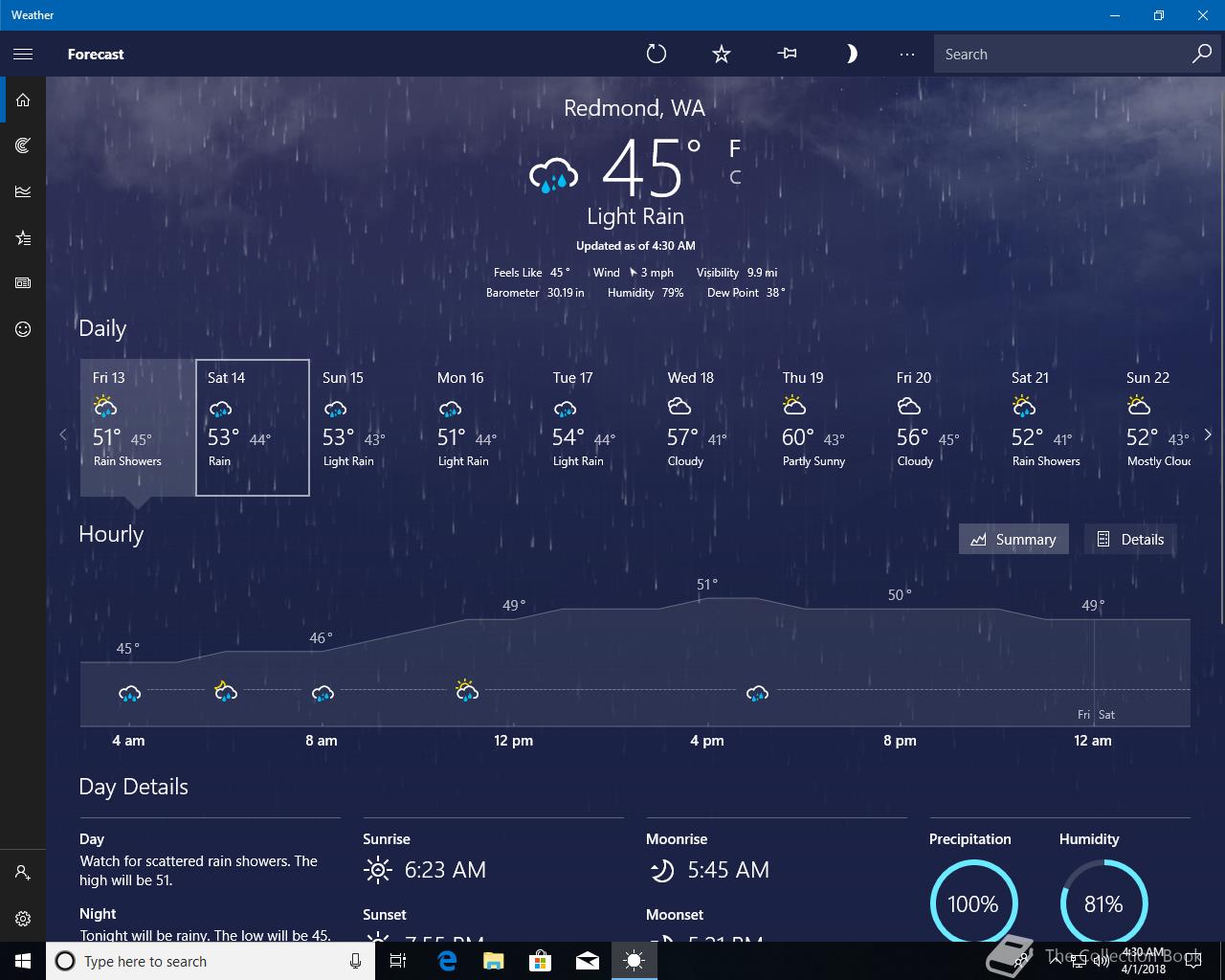The height and width of the screenshot is (980, 1225).
Task: Open account sign-in icon in sidebar
Action: (x=23, y=873)
